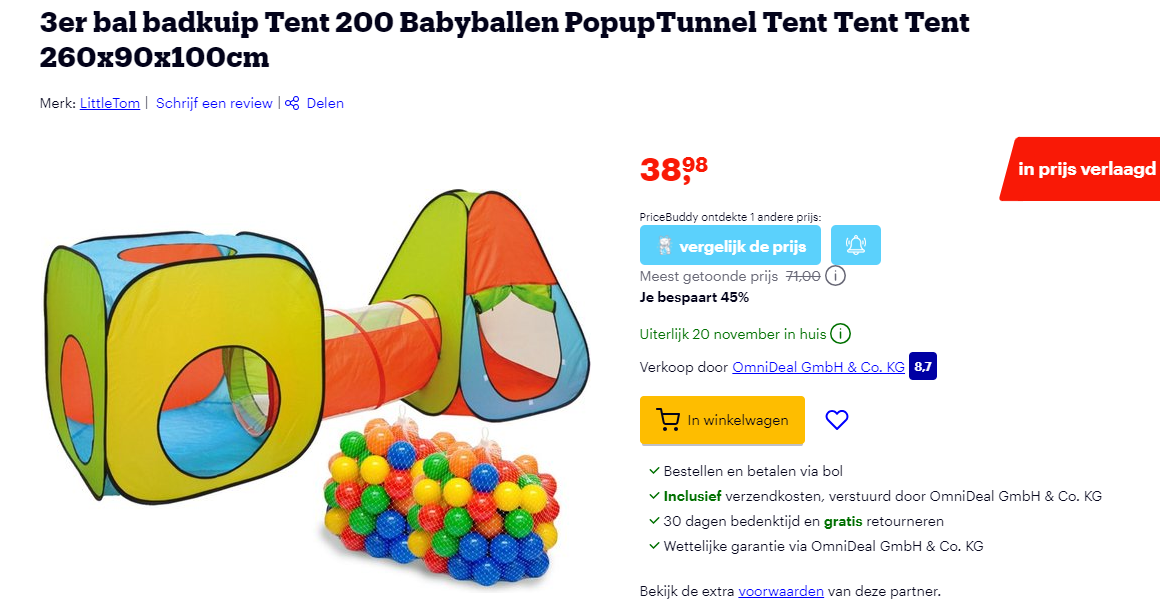Click the Je bespaart 45% text

point(694,297)
